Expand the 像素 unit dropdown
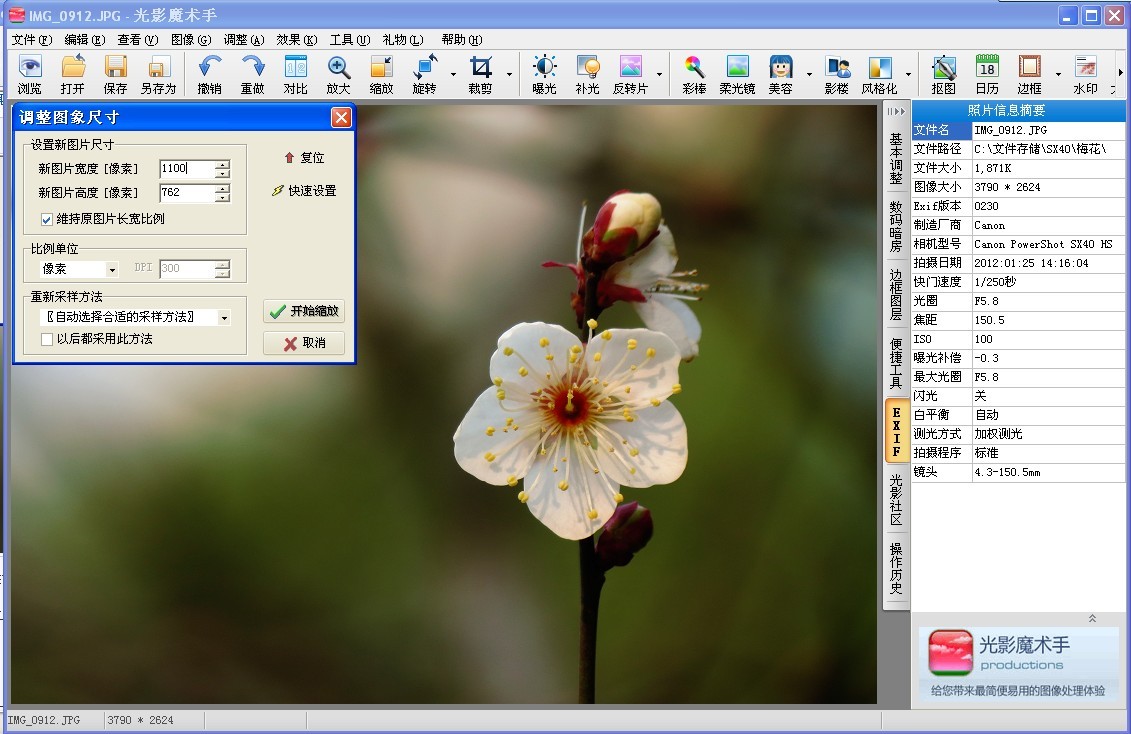Screen dimensions: 1131x734 coord(111,269)
